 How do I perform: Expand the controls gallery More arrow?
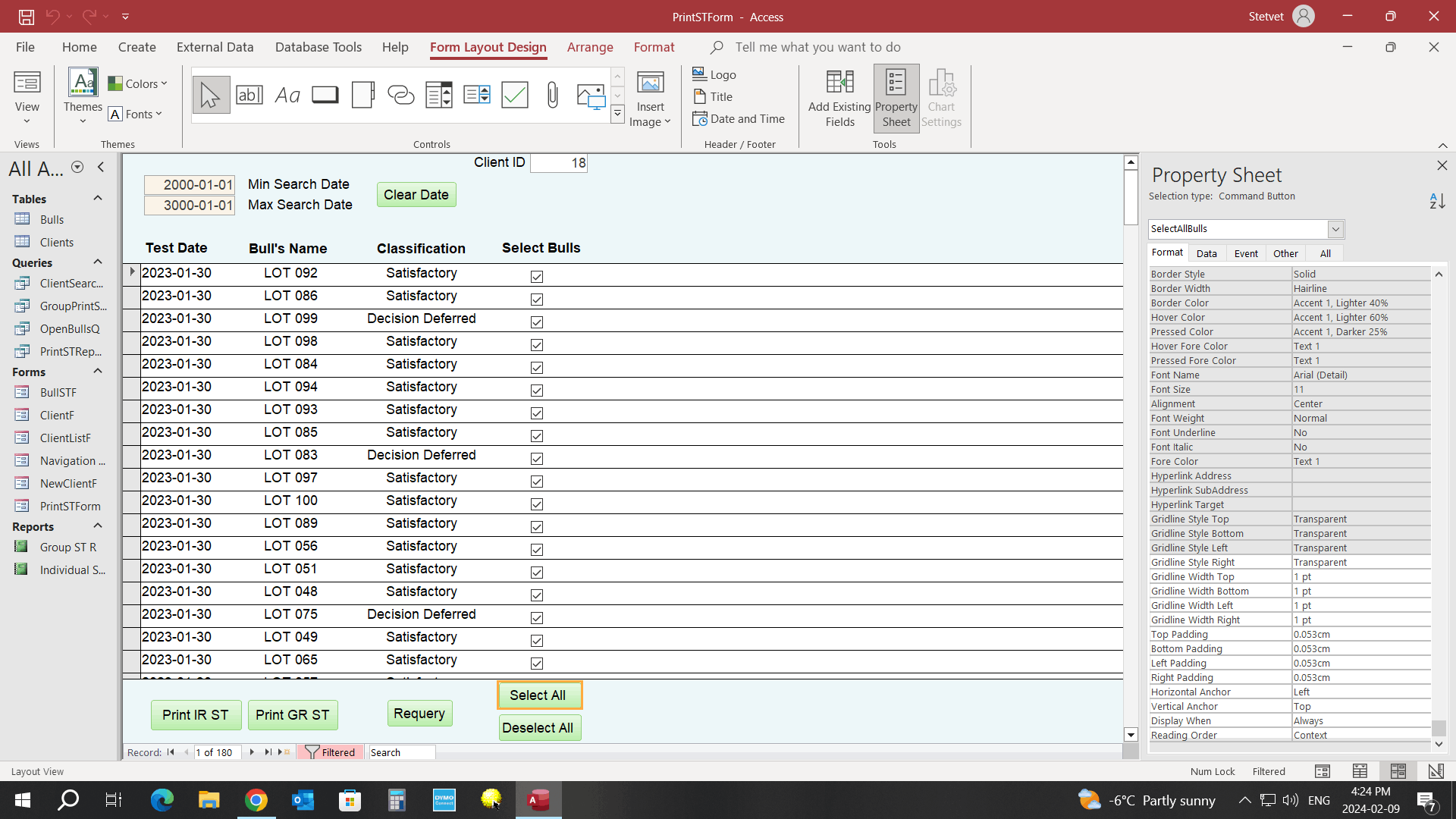pos(617,115)
